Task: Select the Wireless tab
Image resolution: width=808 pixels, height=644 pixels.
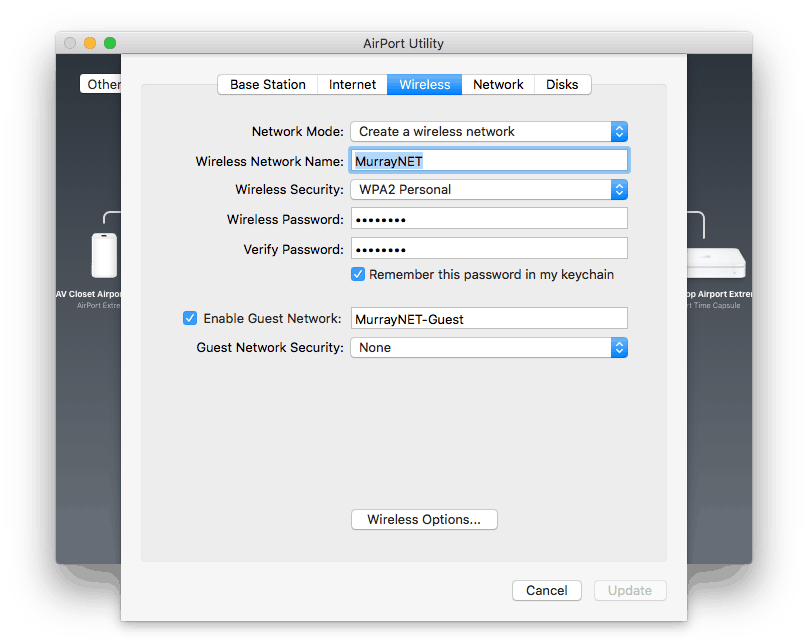Action: tap(425, 84)
